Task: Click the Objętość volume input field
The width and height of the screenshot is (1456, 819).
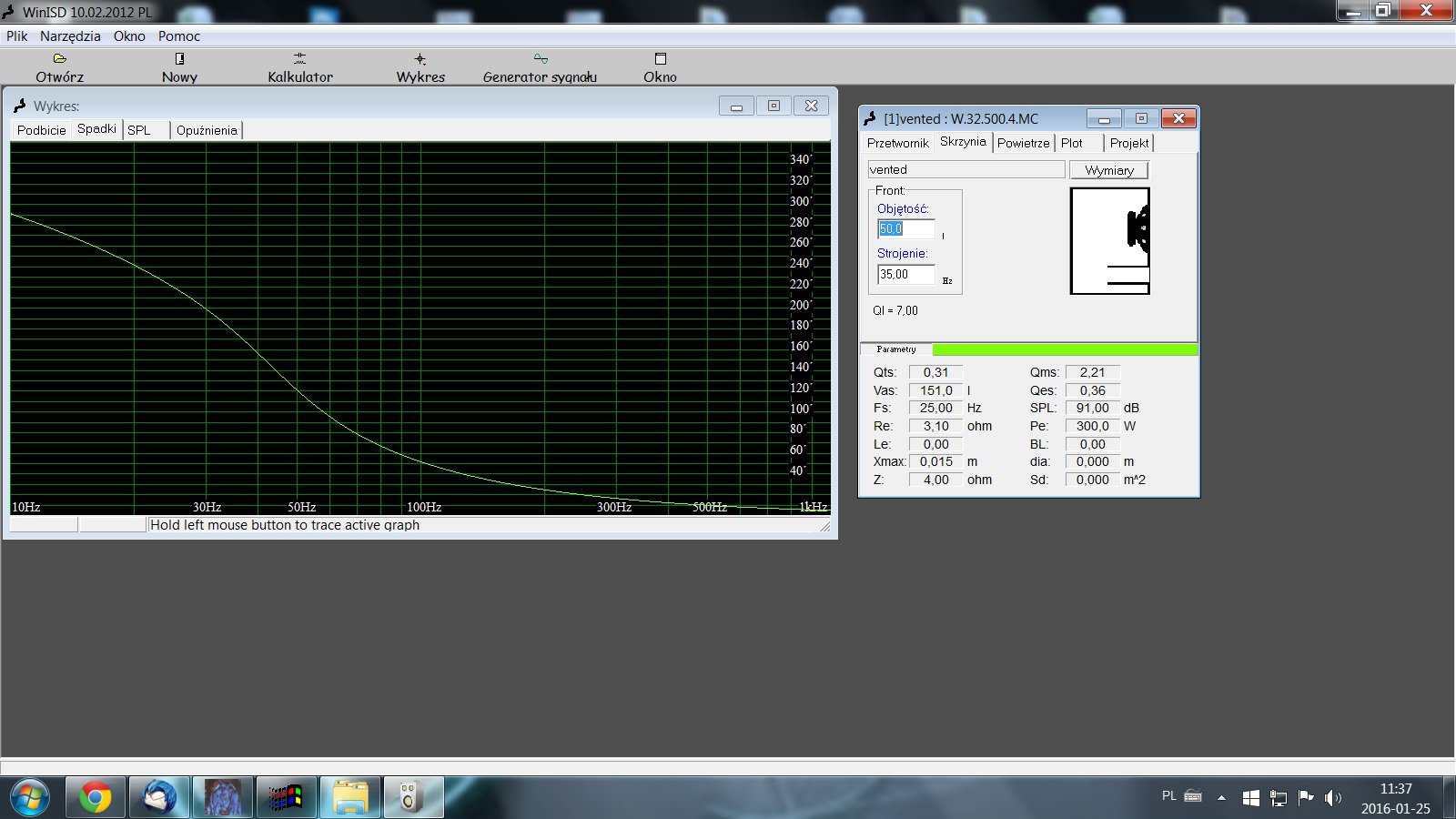Action: [905, 229]
